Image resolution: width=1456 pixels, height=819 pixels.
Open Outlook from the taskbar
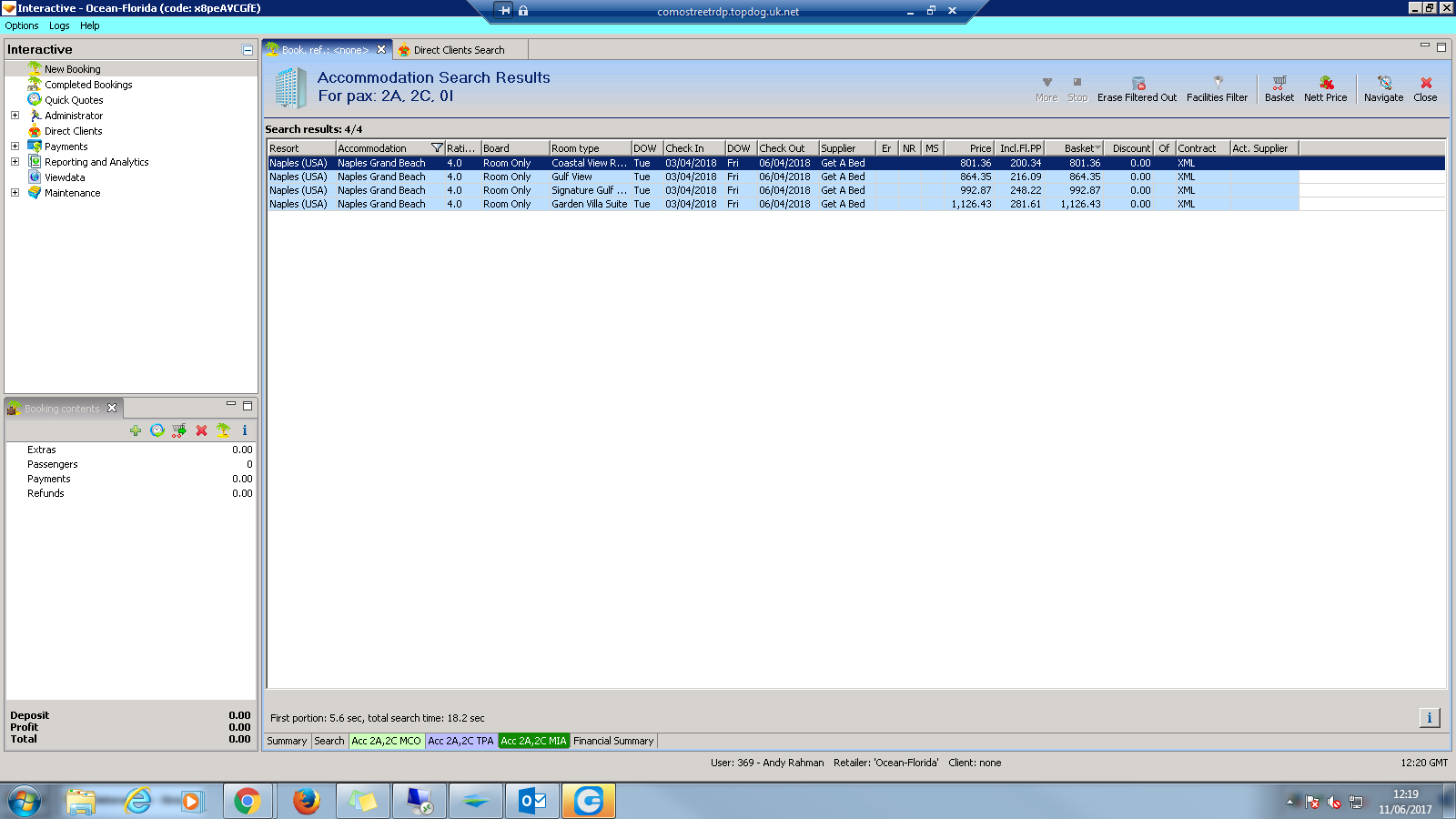pos(532,801)
